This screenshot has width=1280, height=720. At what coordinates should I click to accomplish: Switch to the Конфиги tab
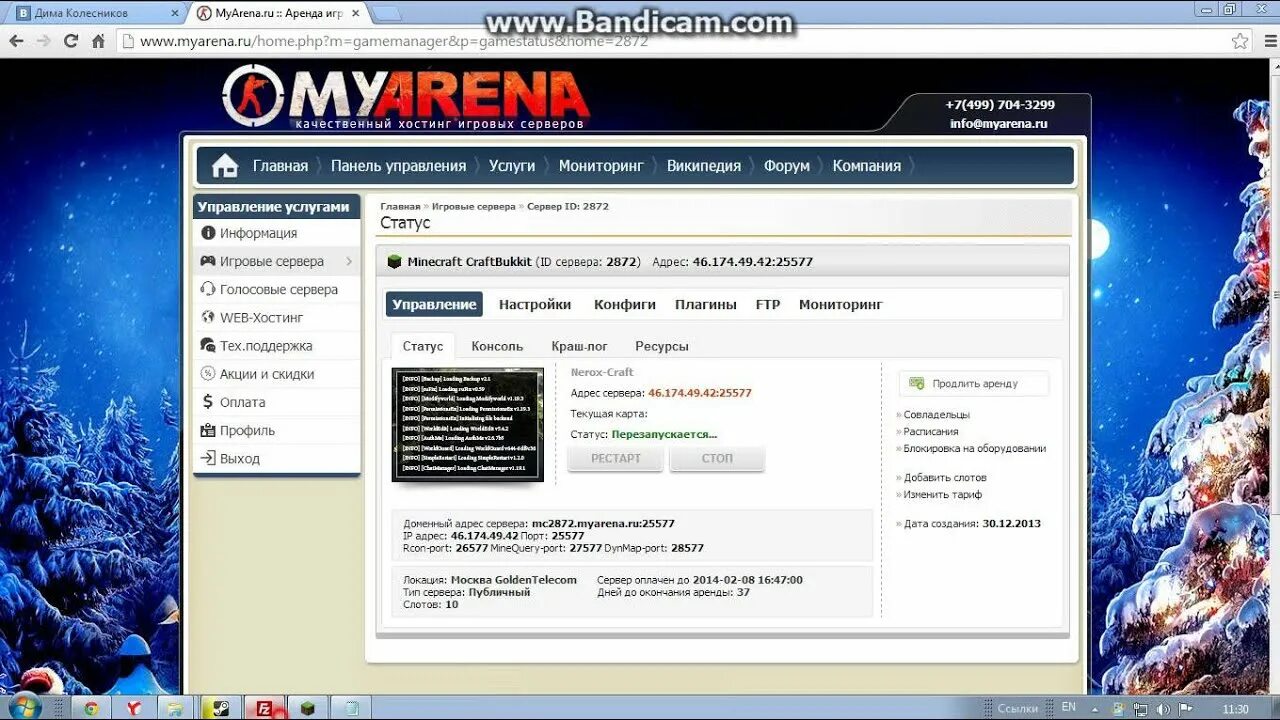pyautogui.click(x=625, y=304)
